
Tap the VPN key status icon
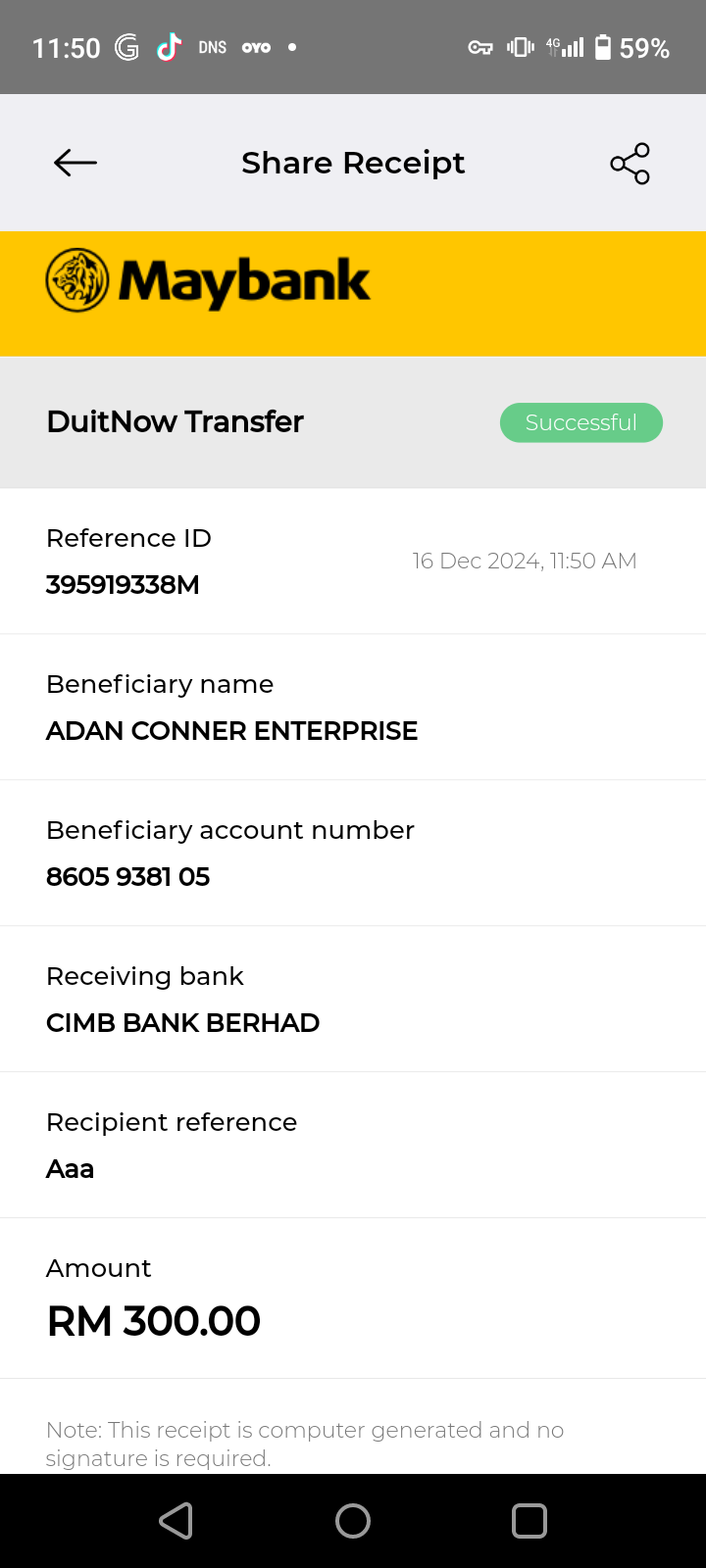[x=480, y=47]
